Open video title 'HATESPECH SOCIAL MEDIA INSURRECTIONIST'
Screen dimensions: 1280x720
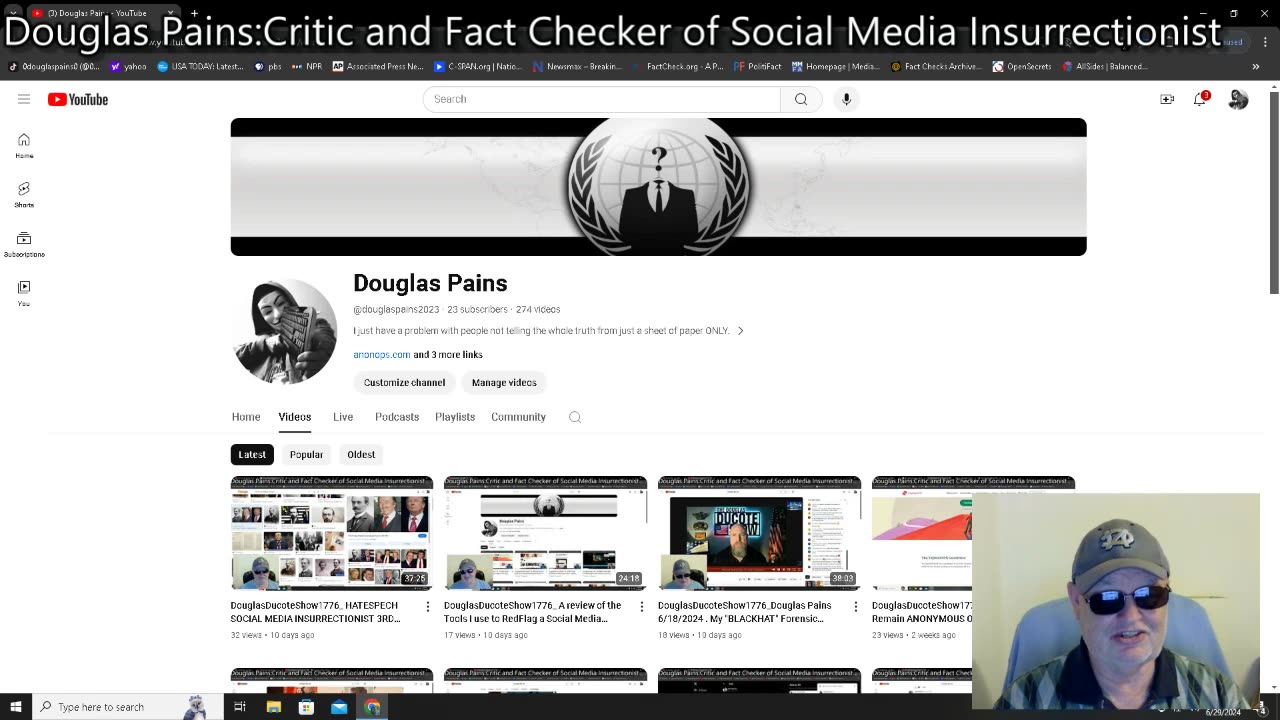(316, 612)
